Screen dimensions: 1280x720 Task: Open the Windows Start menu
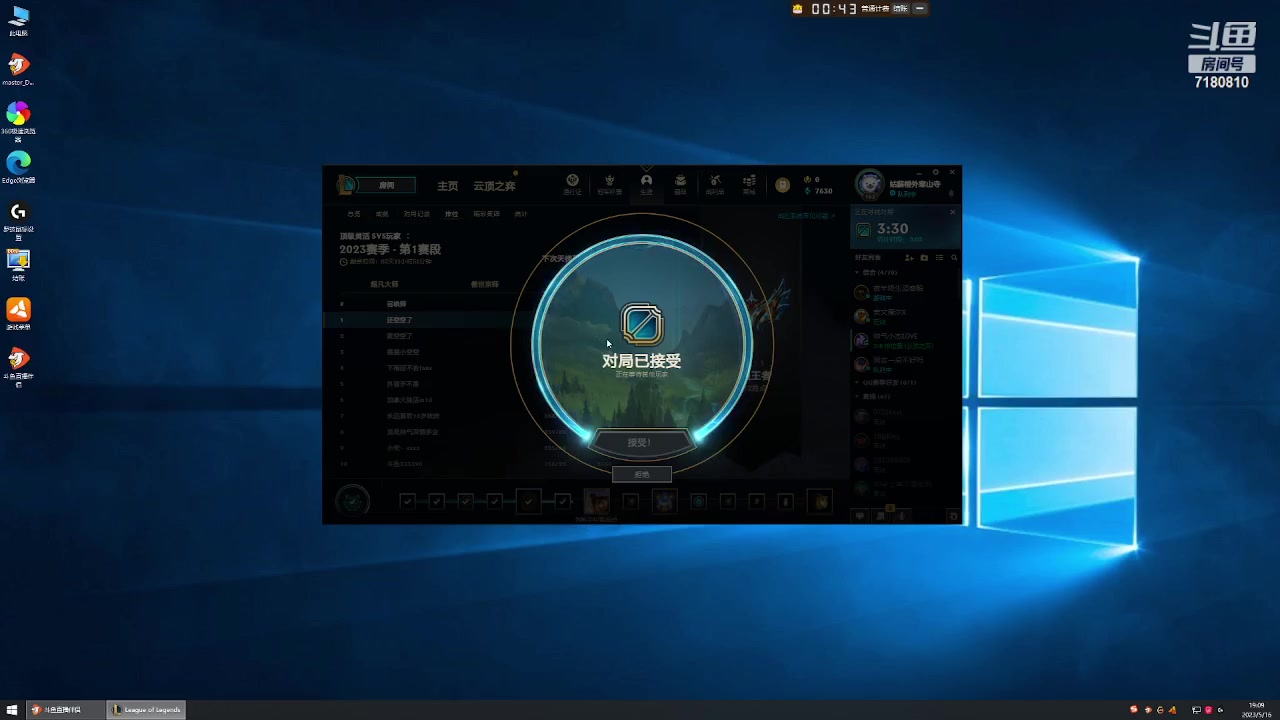point(12,710)
